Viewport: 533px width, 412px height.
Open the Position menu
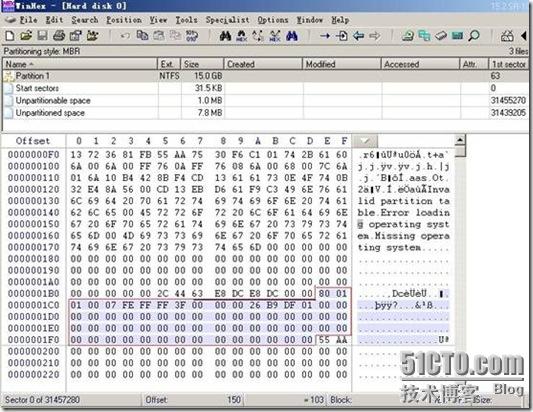[124, 20]
